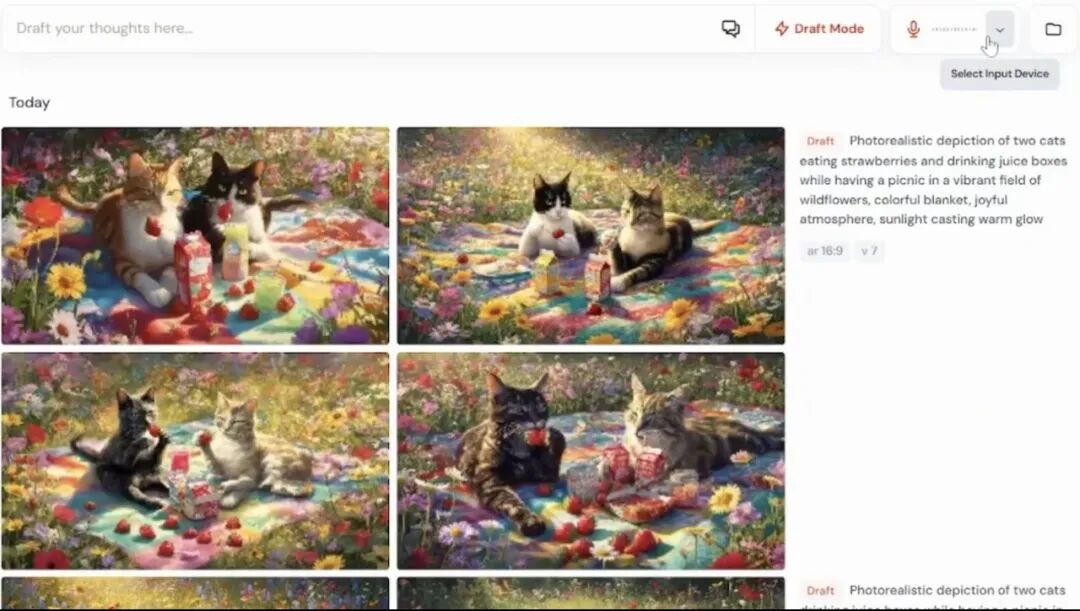
Task: Open top-left cats picnic thumbnail
Action: click(x=195, y=236)
